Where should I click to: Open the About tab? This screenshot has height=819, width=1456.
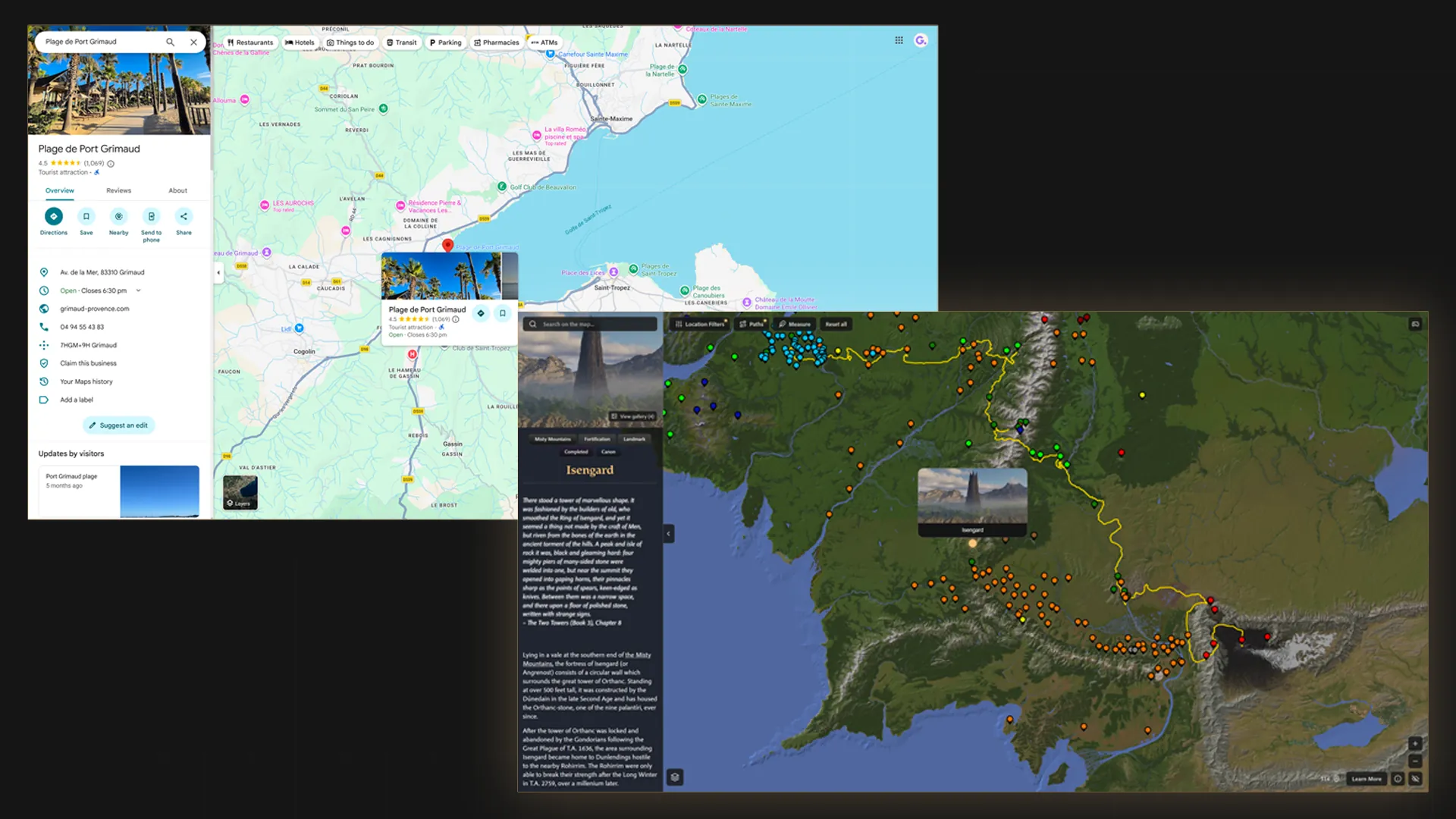[x=177, y=190]
